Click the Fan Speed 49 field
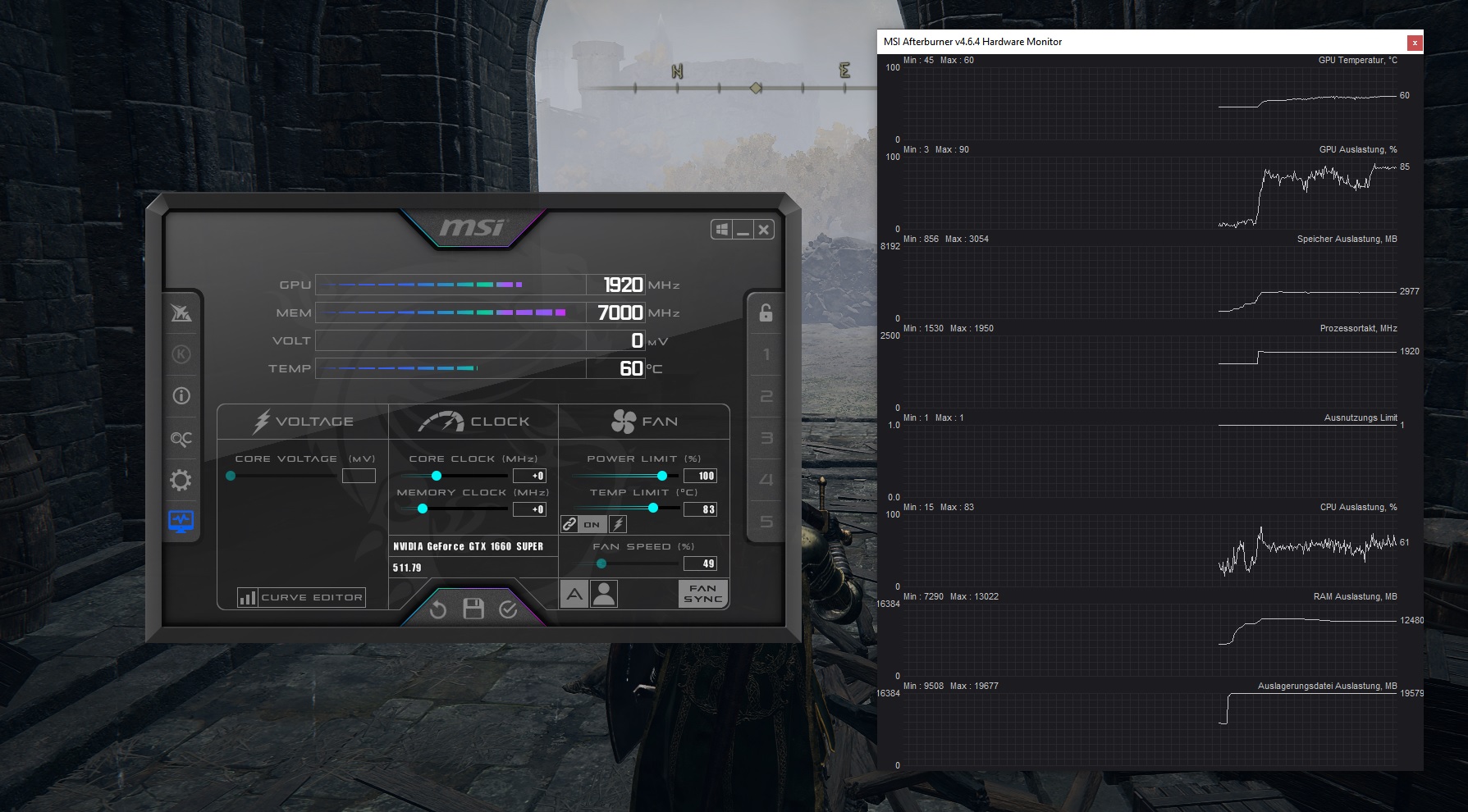The height and width of the screenshot is (812, 1468). coord(700,563)
